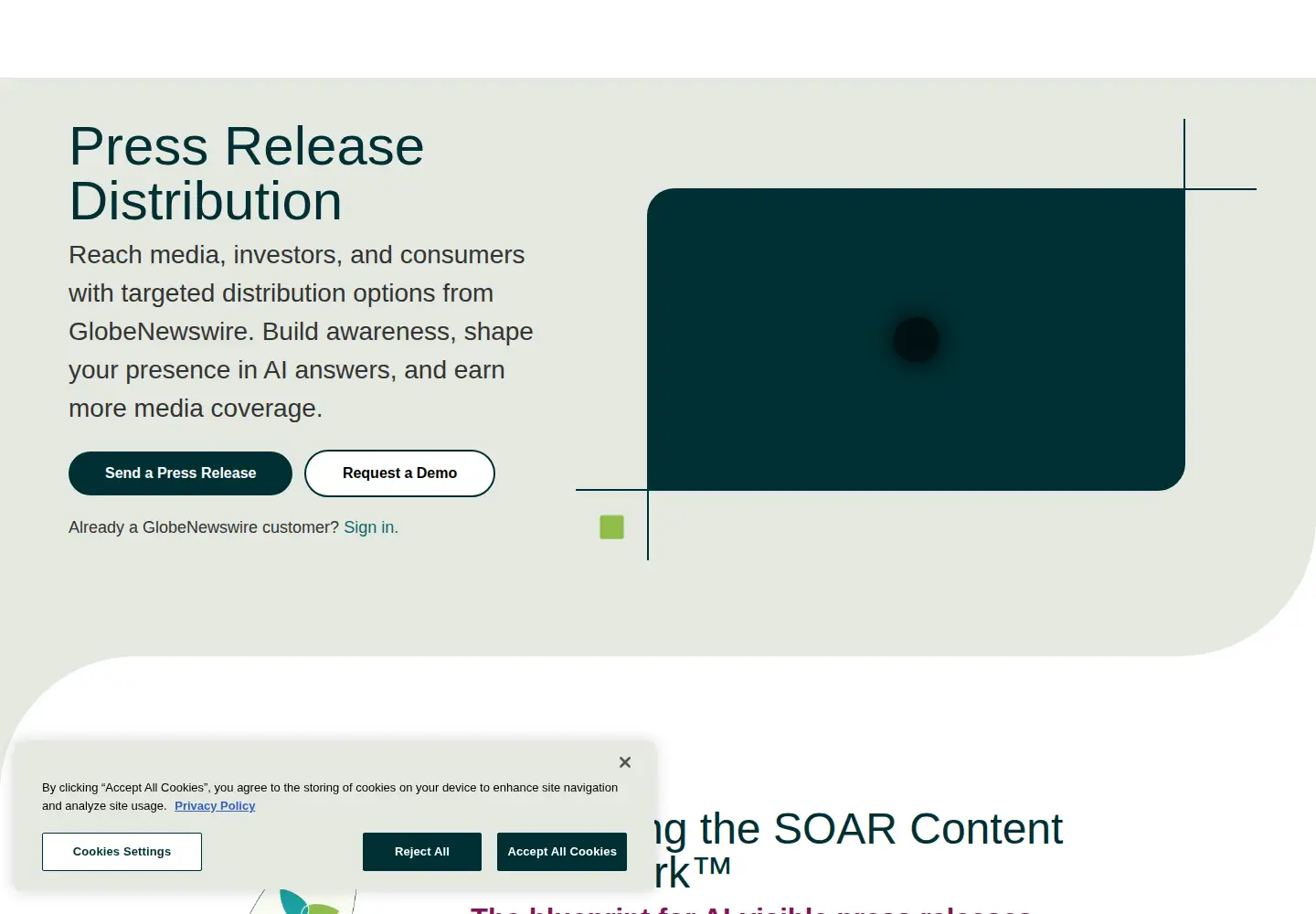Screen dimensions: 1316x914
Task: Click the paragraph starting 'Reach media, investors'
Action: (301, 332)
